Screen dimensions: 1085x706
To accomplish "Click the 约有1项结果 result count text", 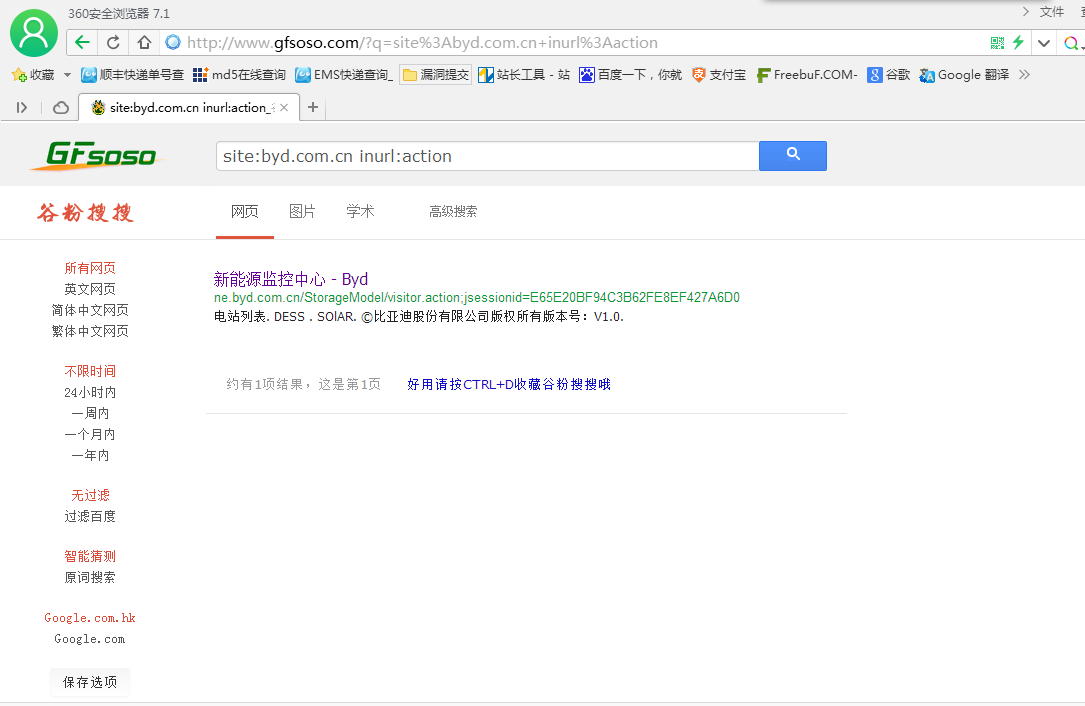I will coord(304,384).
